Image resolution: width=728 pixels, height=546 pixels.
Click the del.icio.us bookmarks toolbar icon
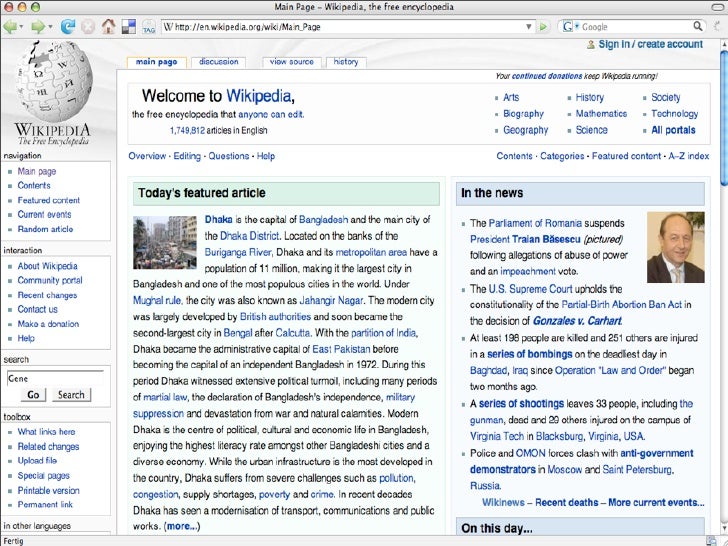tap(129, 26)
